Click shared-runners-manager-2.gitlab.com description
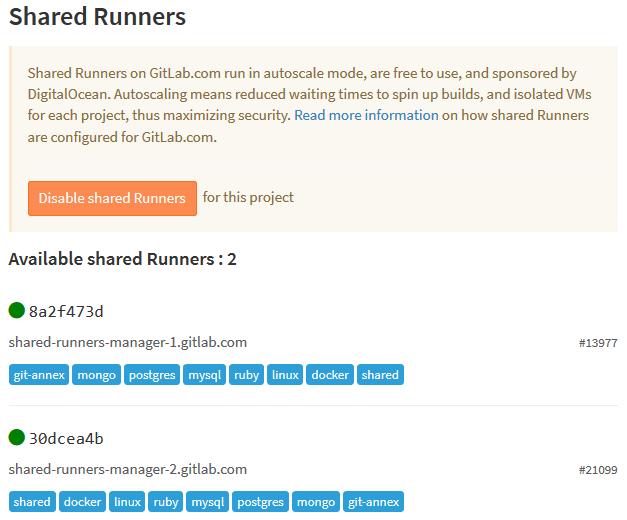The image size is (627, 520). (x=128, y=470)
